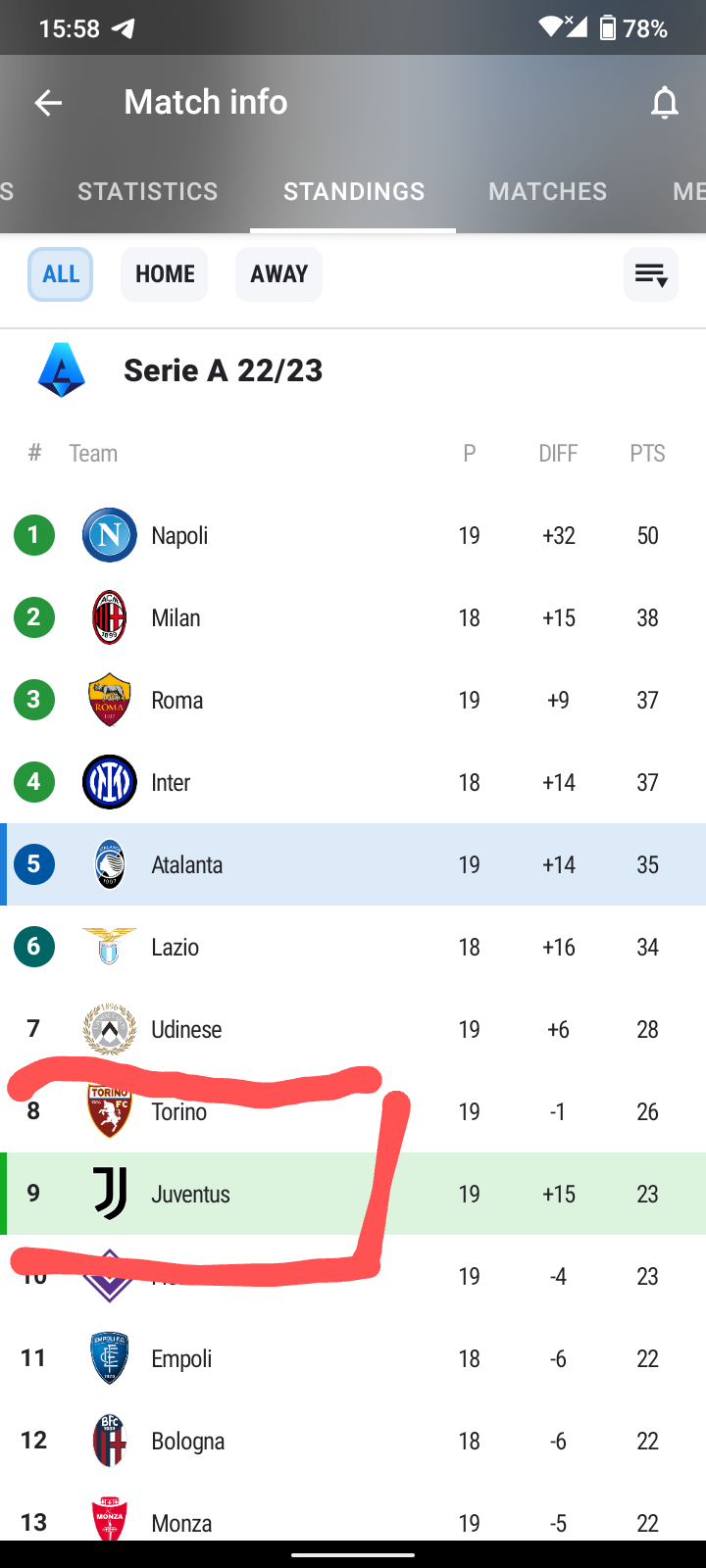The image size is (706, 1568).
Task: Select the ALL standings filter
Action: coord(61,274)
